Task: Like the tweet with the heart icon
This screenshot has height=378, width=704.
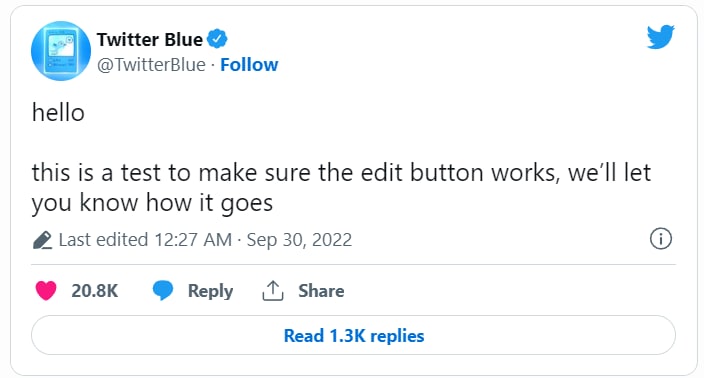Action: tap(46, 290)
